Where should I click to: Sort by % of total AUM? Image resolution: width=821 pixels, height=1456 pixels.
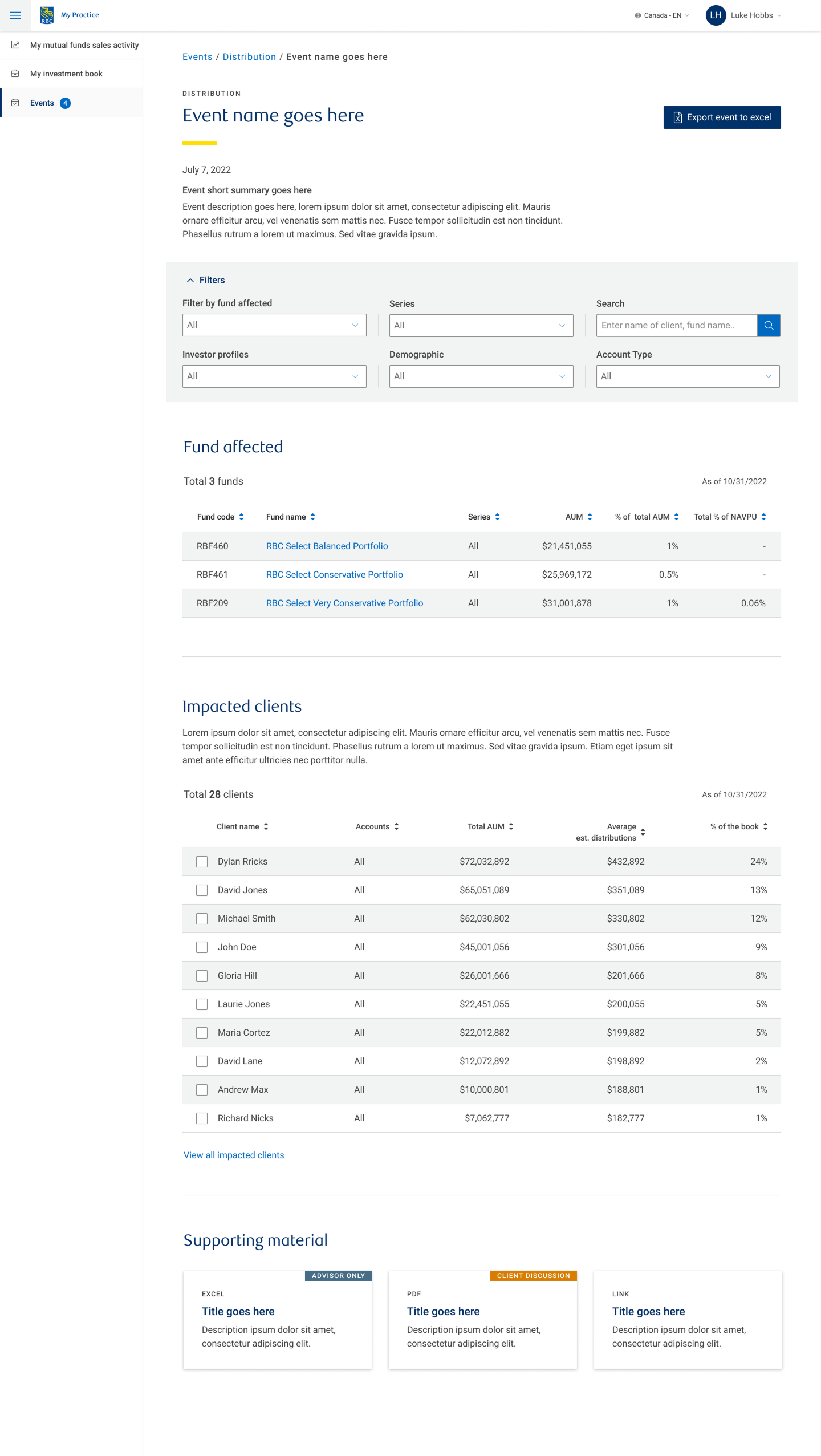677,517
